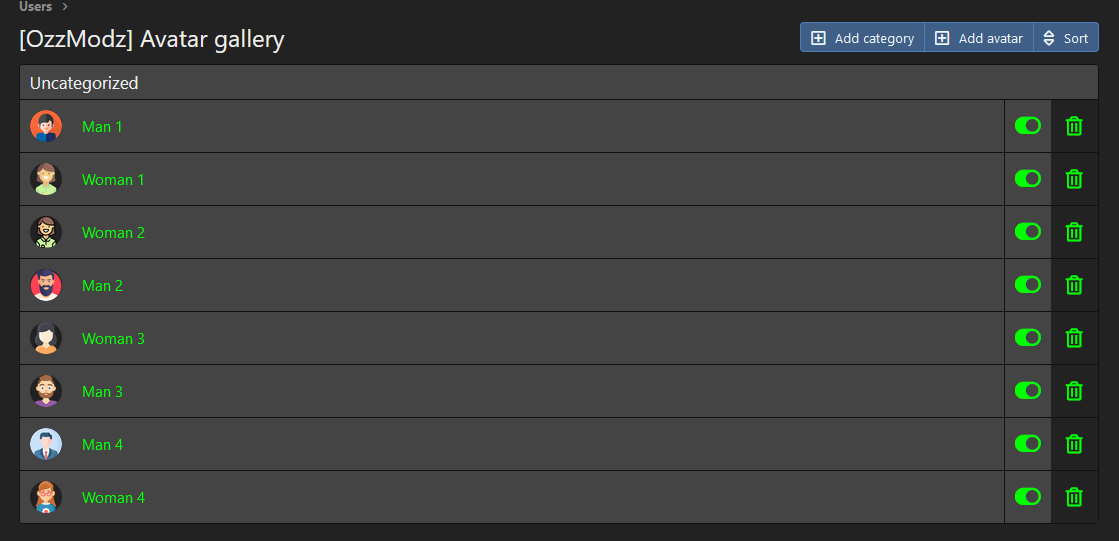Image resolution: width=1119 pixels, height=541 pixels.
Task: Click the Man 4 avatar thumbnail
Action: click(46, 444)
